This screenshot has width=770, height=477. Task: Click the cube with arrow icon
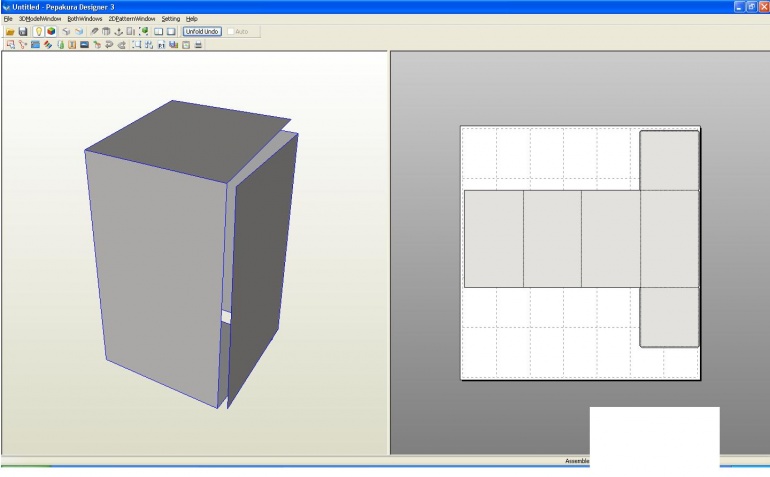[x=97, y=45]
